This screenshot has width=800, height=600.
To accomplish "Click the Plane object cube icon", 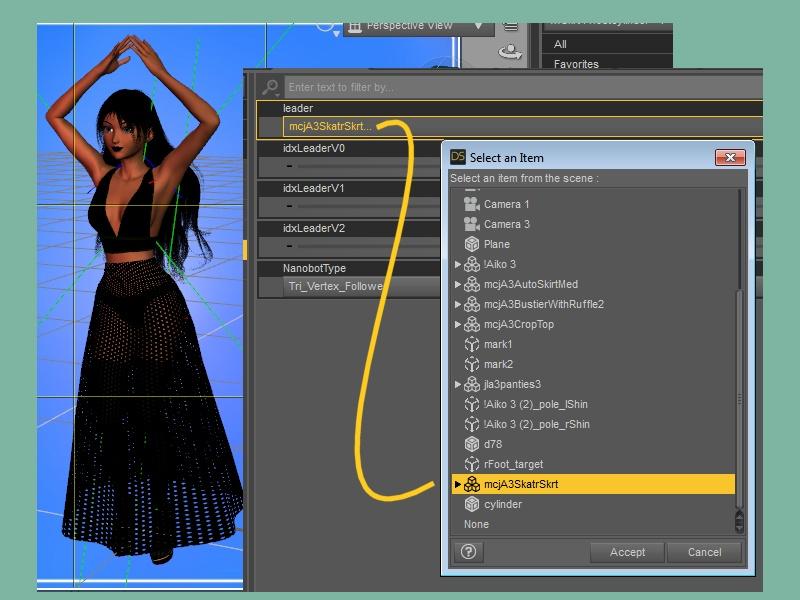I will coord(471,244).
